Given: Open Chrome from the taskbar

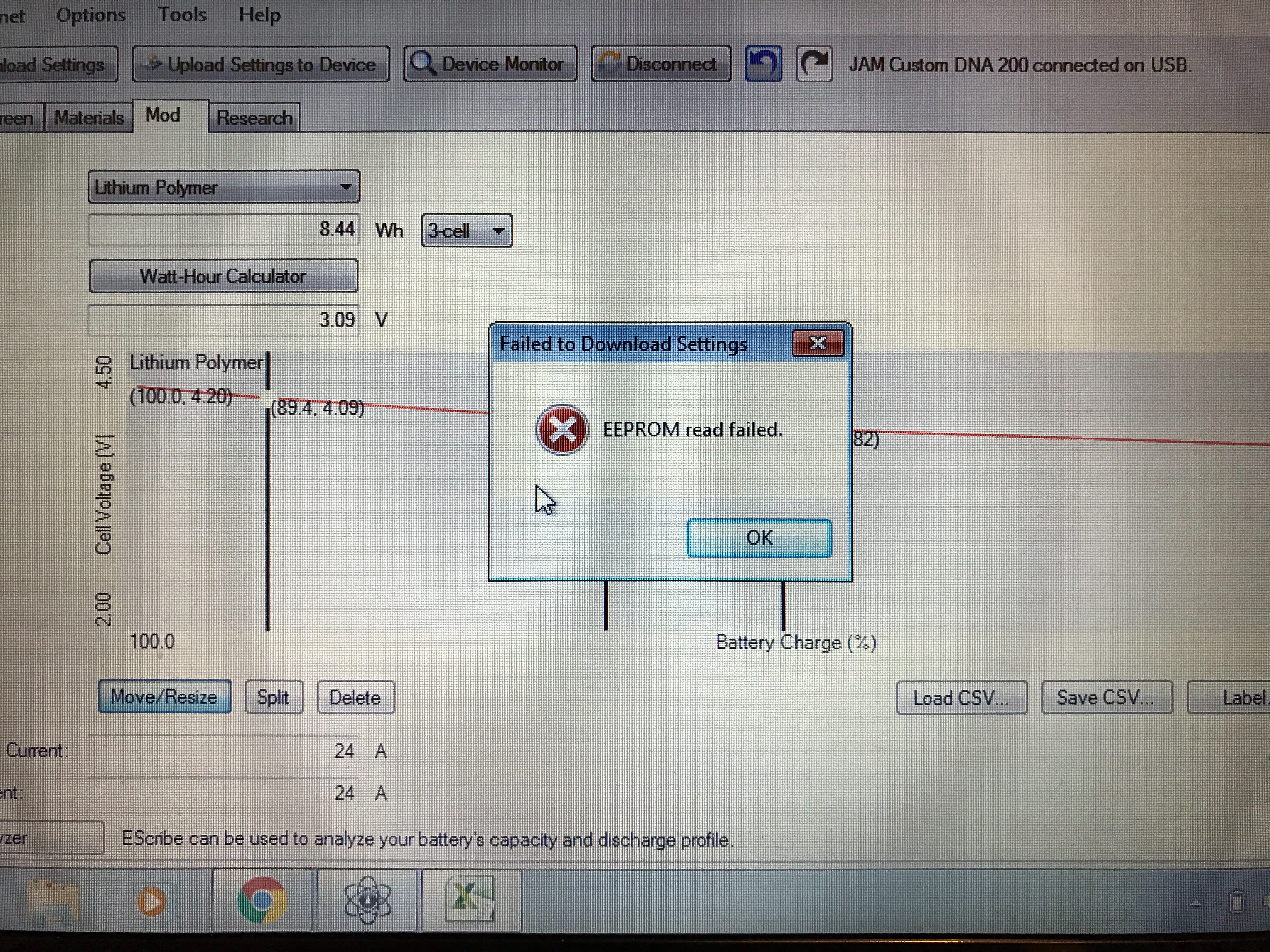Looking at the screenshot, I should (x=262, y=900).
